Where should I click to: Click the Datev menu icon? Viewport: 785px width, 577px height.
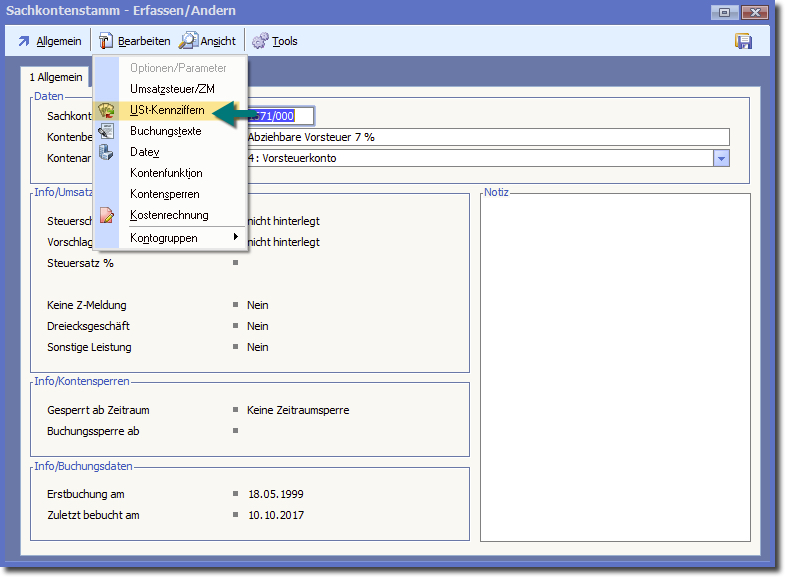pyautogui.click(x=107, y=152)
